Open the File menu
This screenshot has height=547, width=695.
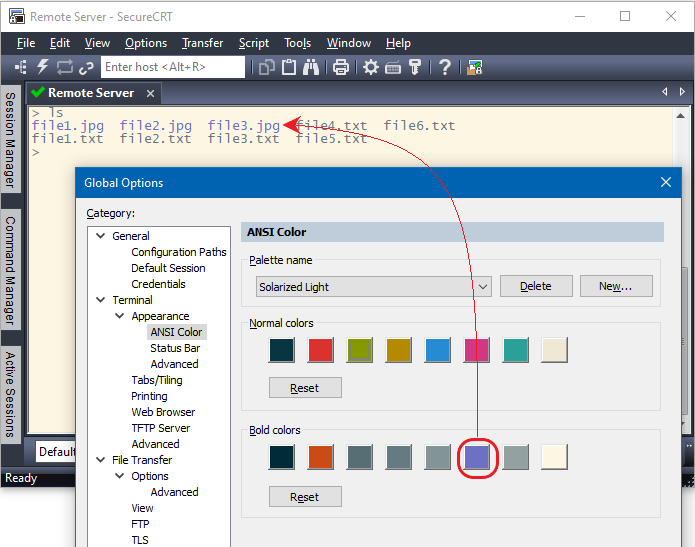pos(26,43)
